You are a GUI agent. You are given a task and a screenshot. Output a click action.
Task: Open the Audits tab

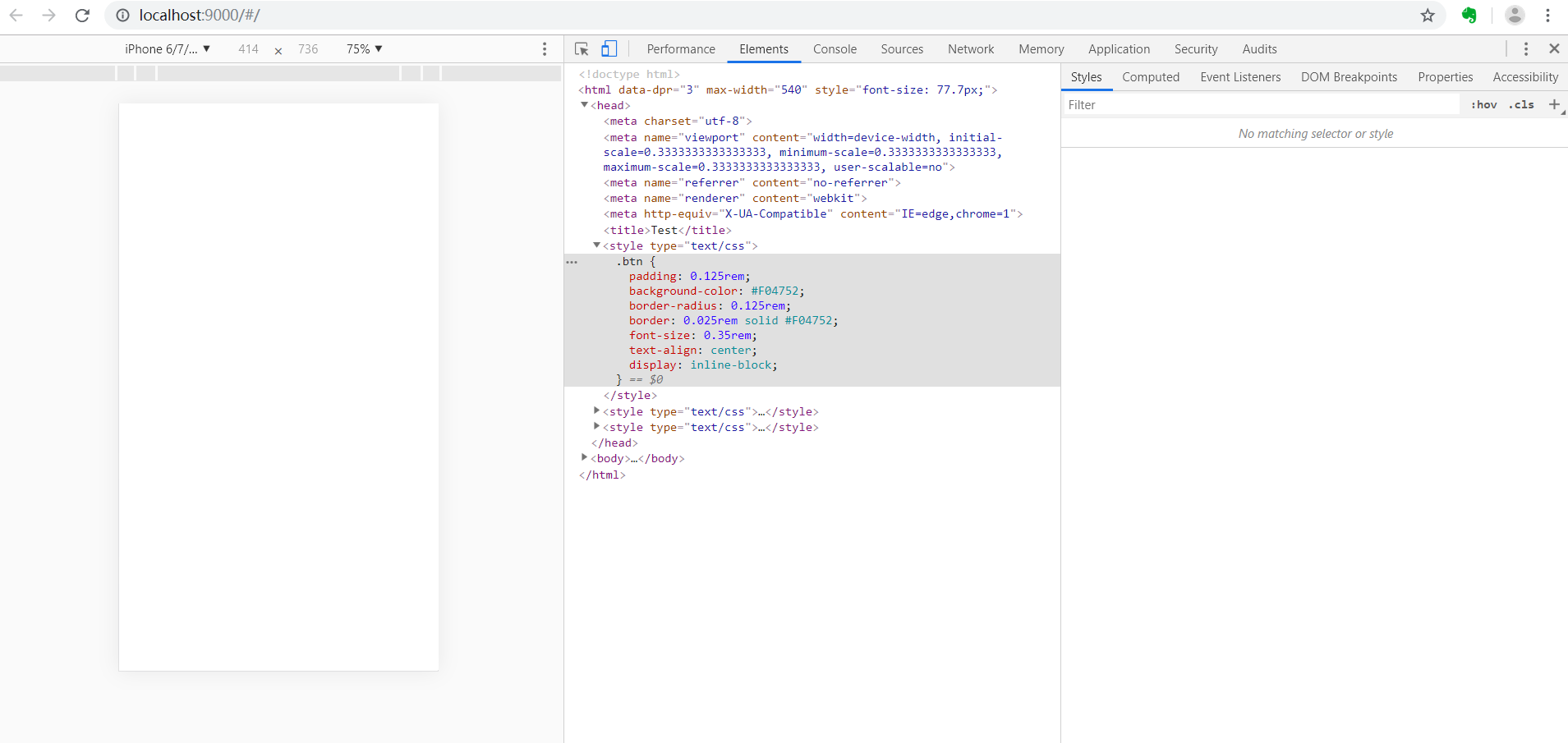(1259, 49)
